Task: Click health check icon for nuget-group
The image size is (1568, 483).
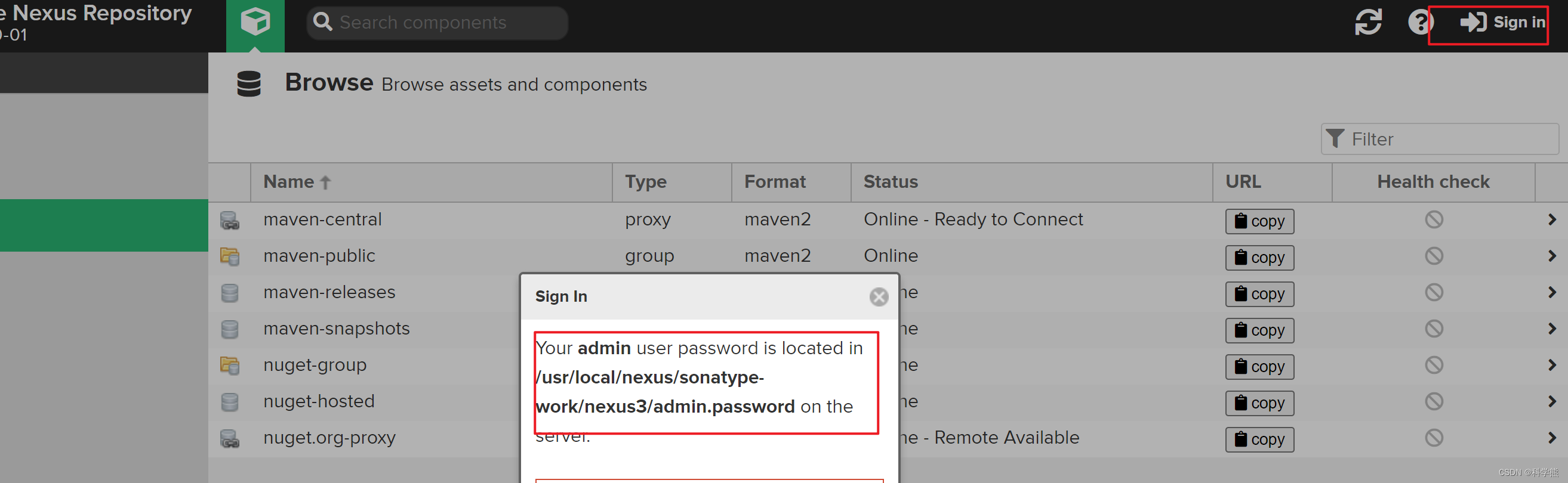Action: 1434,365
